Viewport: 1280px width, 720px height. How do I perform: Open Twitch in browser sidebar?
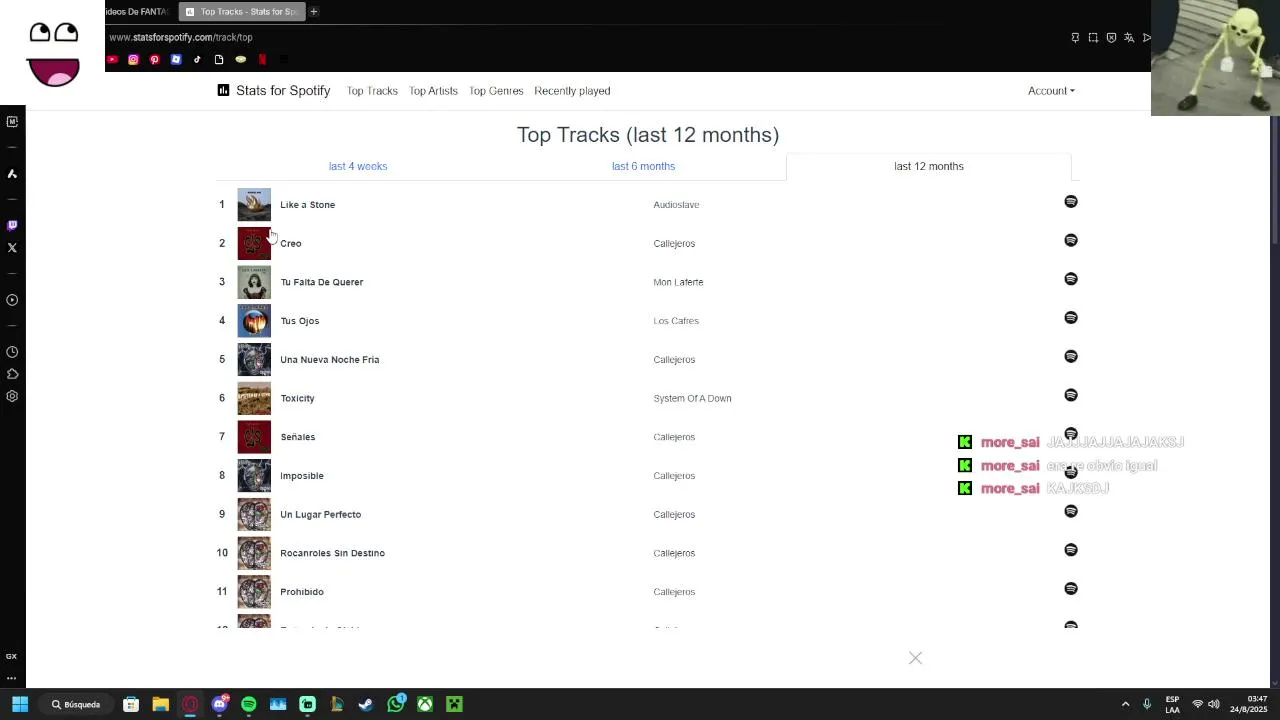pos(12,225)
